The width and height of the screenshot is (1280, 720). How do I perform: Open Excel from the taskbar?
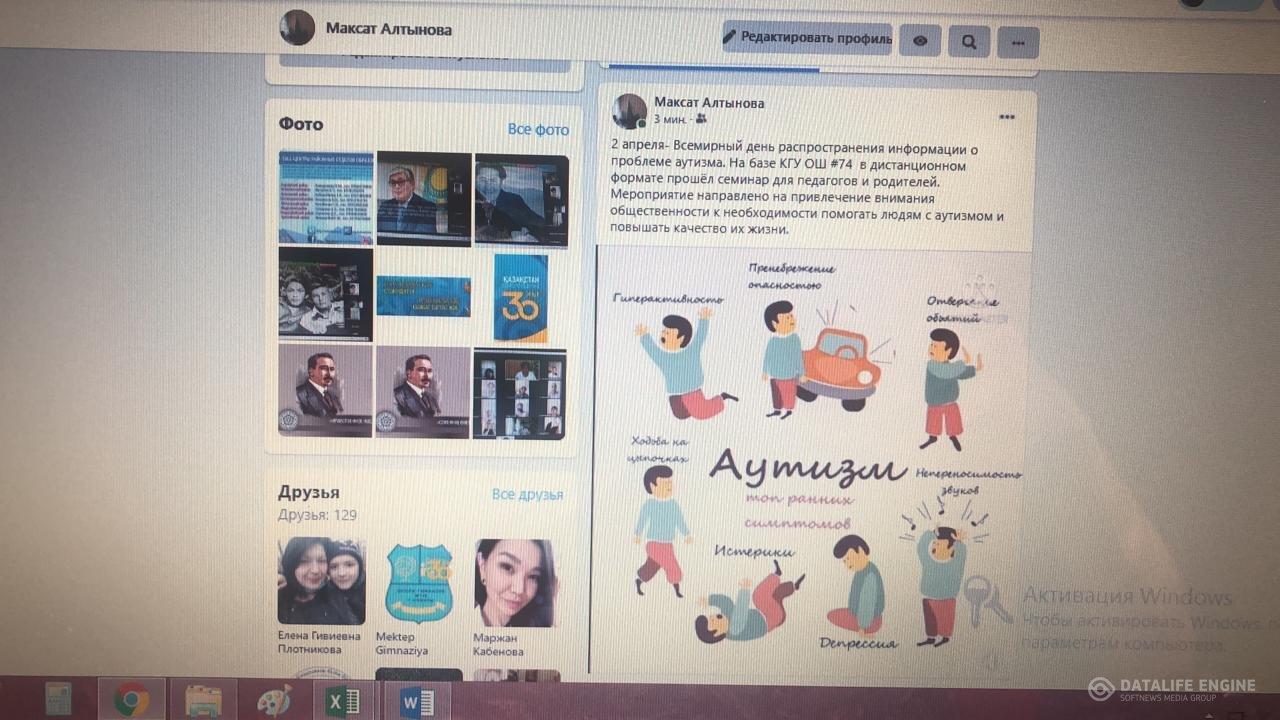(344, 702)
